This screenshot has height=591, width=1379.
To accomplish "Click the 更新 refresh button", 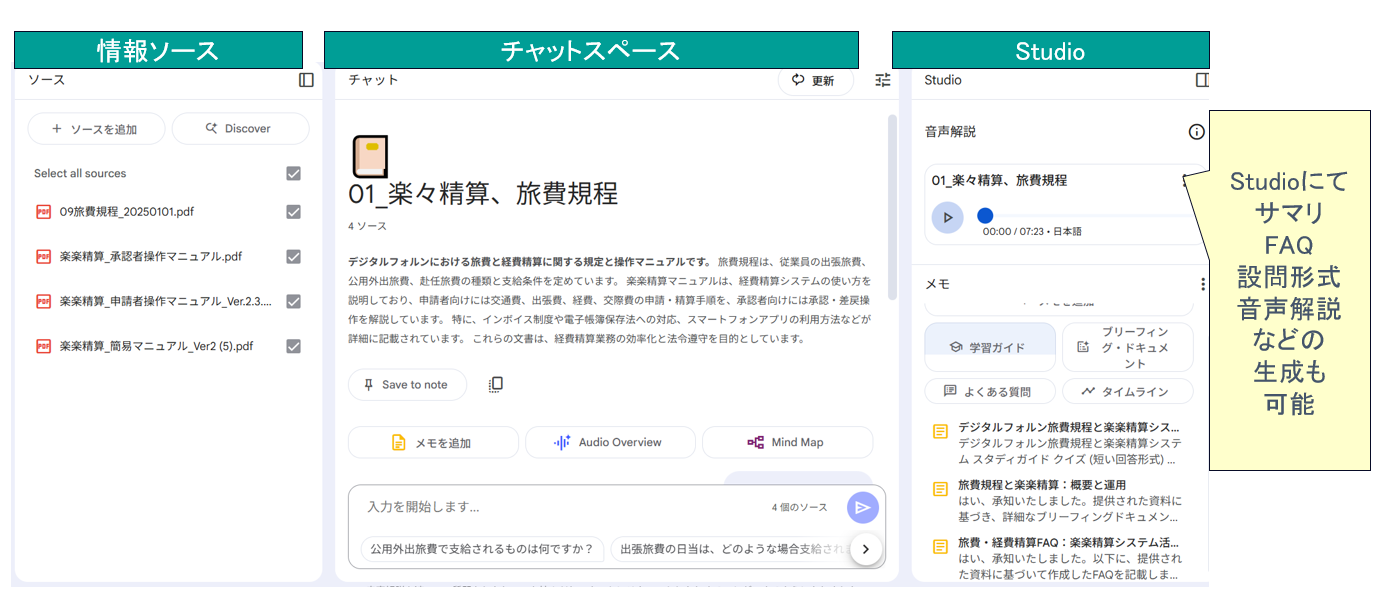I will pos(815,81).
